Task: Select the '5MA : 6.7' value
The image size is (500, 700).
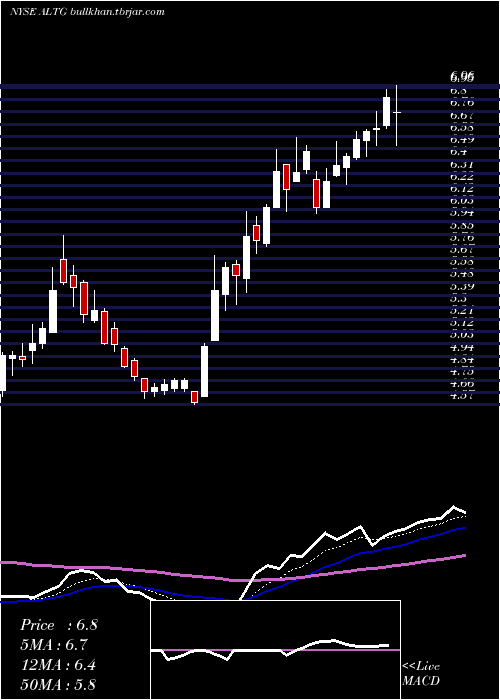Action: (54, 645)
